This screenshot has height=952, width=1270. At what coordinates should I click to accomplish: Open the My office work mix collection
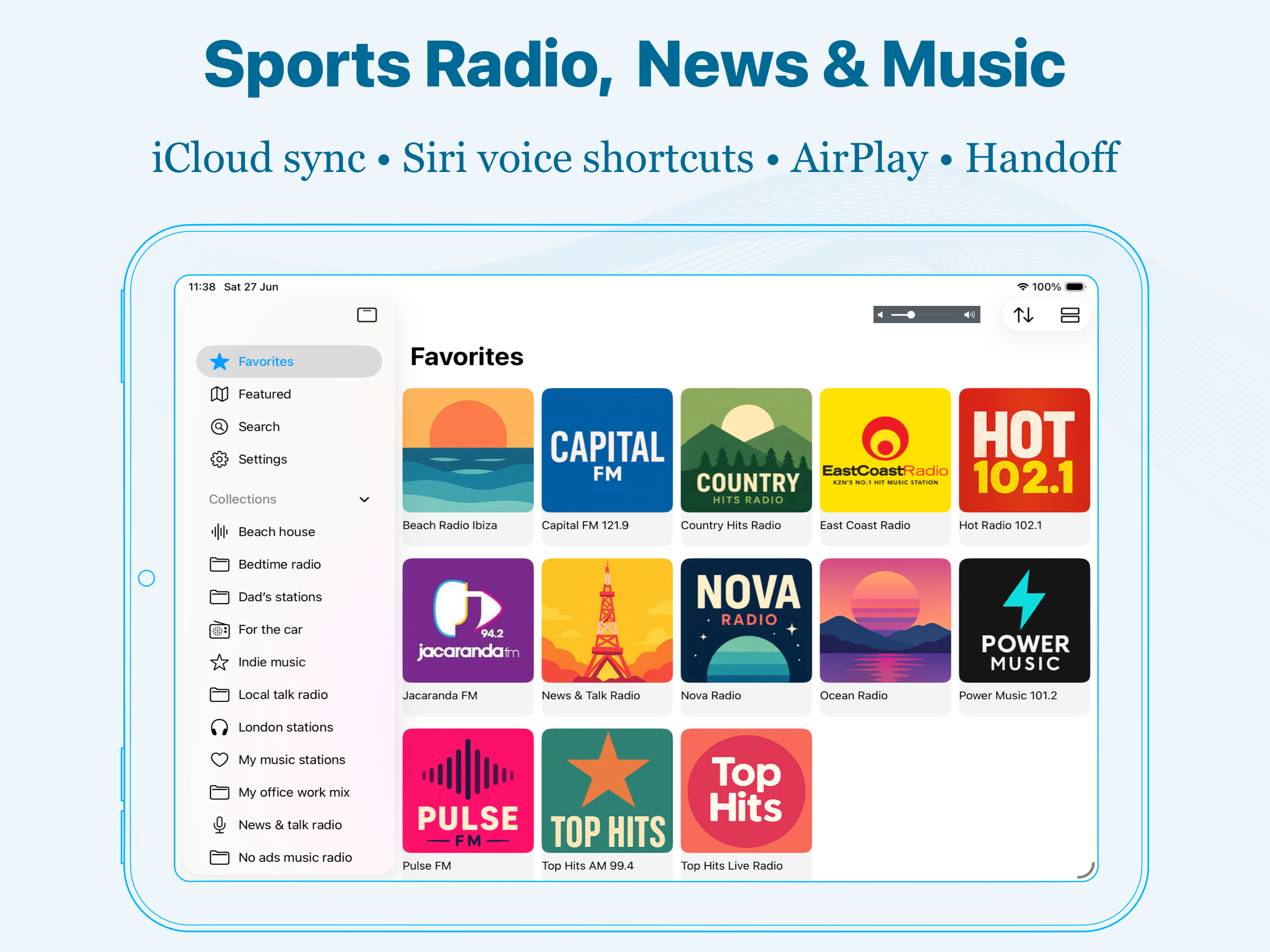[289, 793]
